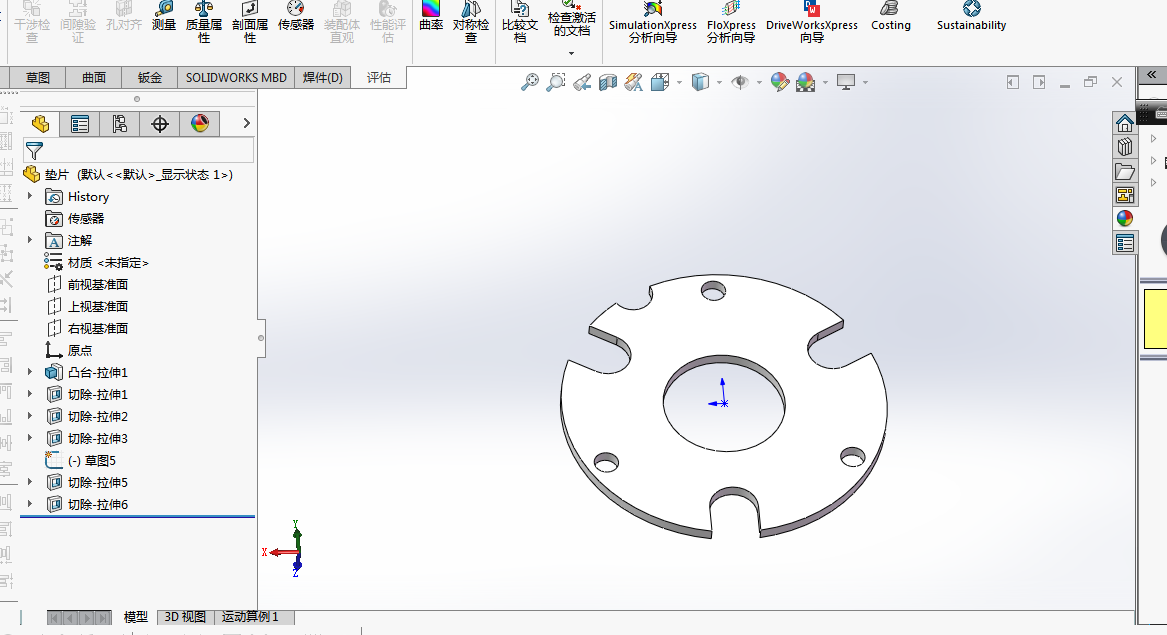Switch to DisplayManager tab
The width and height of the screenshot is (1167, 635).
pyautogui.click(x=199, y=124)
